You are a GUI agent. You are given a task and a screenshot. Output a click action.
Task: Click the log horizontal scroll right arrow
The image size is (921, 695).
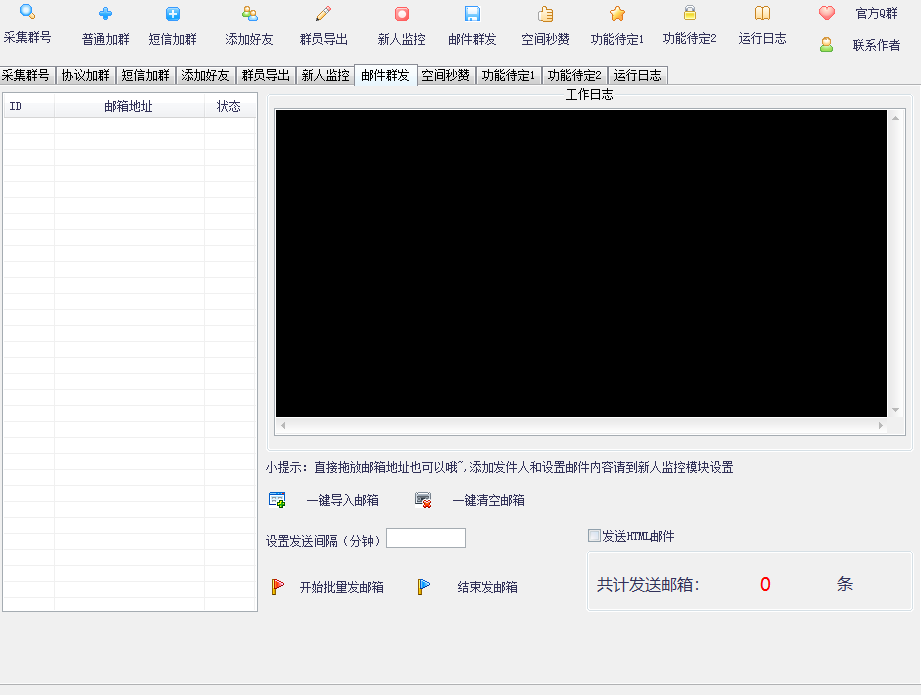click(880, 425)
